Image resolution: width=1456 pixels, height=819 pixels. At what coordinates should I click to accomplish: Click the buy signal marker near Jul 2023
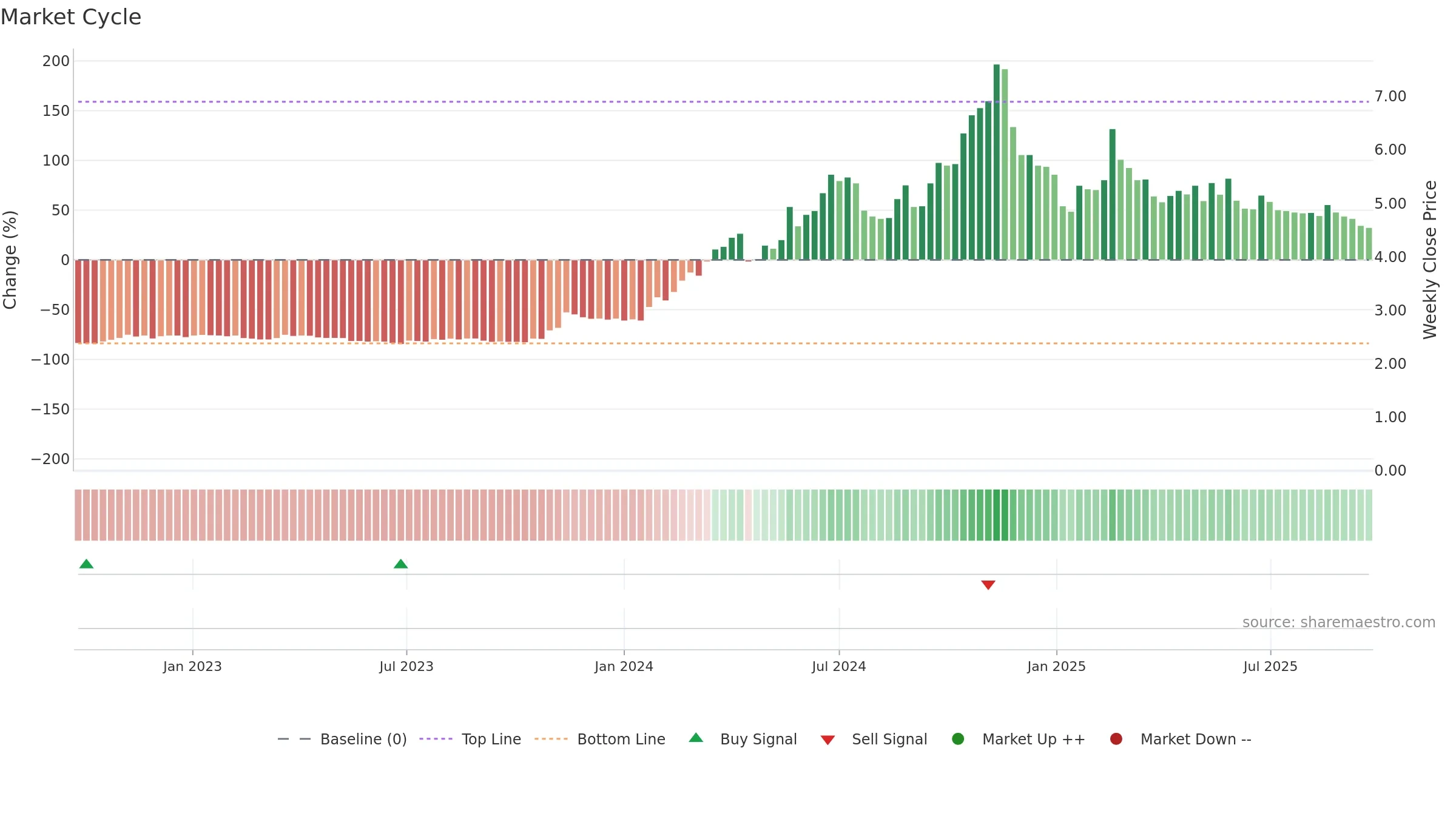coord(400,564)
